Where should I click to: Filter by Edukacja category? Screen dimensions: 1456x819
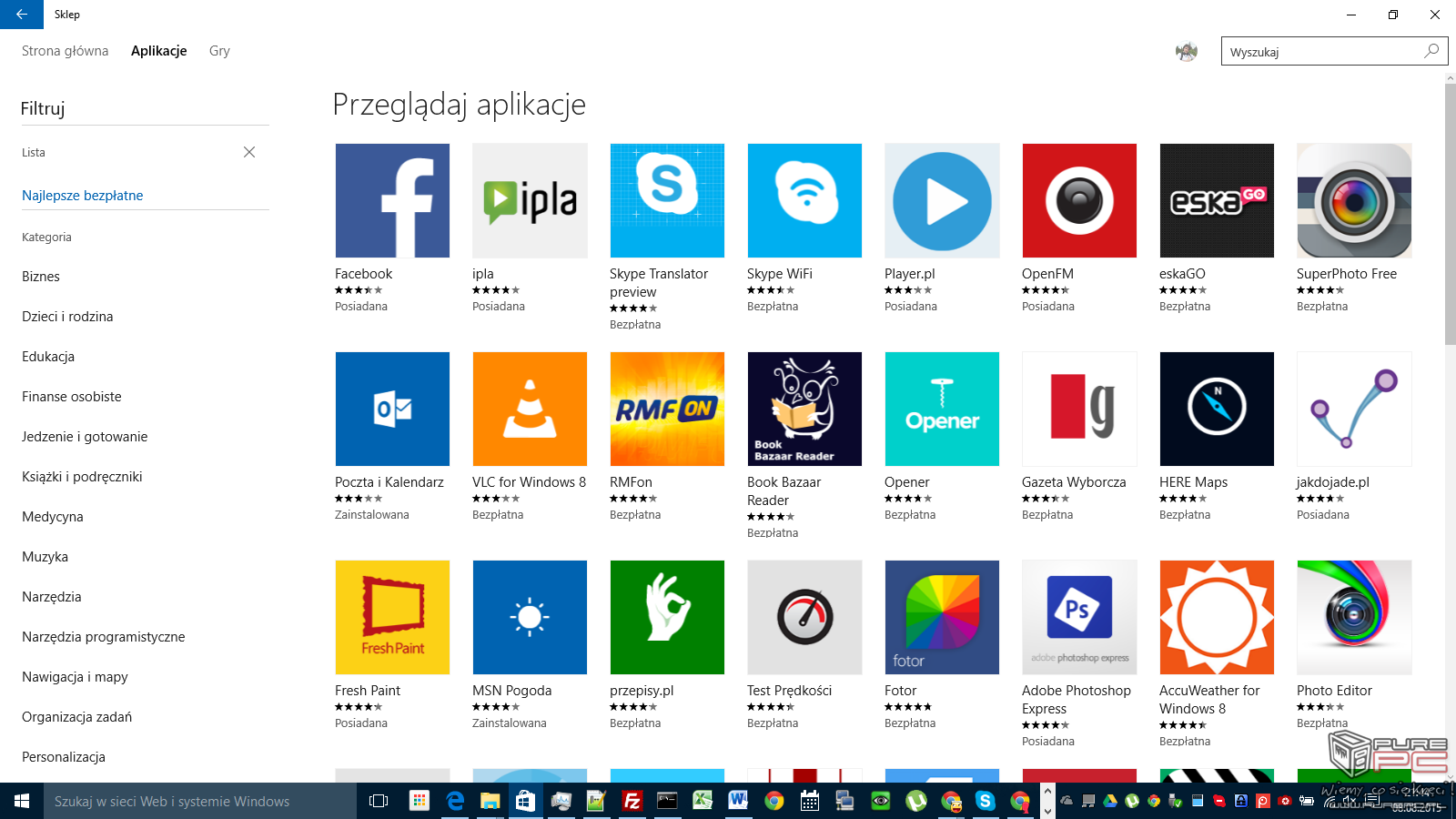(48, 357)
